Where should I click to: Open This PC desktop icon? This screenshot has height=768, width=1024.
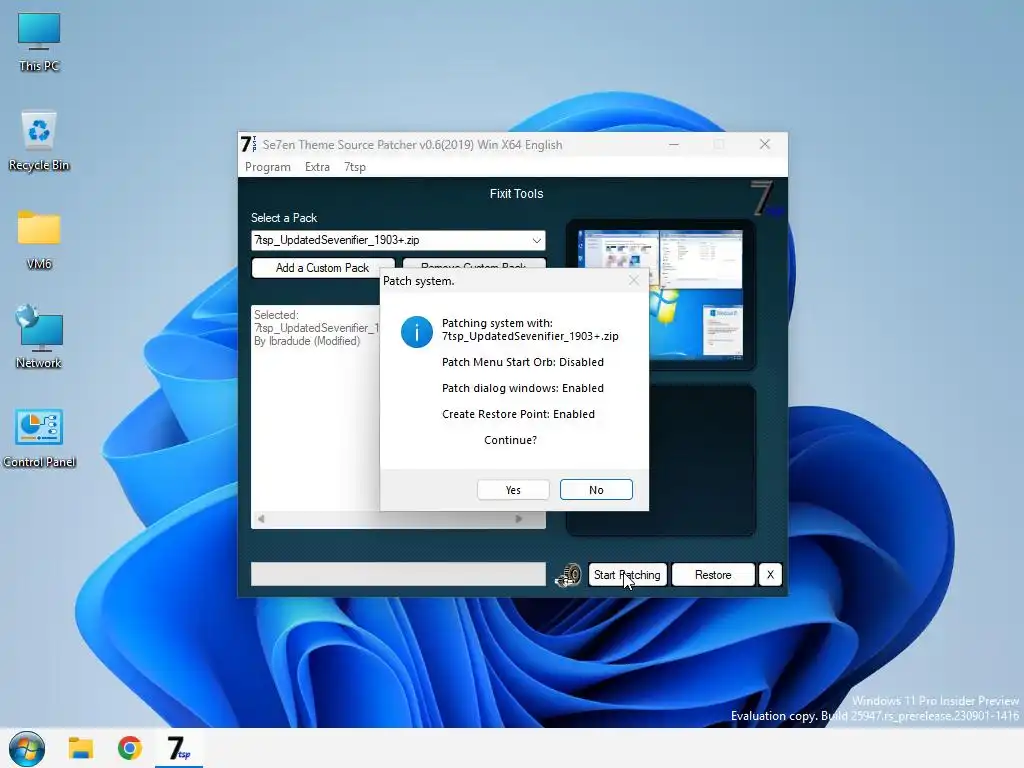click(x=39, y=42)
